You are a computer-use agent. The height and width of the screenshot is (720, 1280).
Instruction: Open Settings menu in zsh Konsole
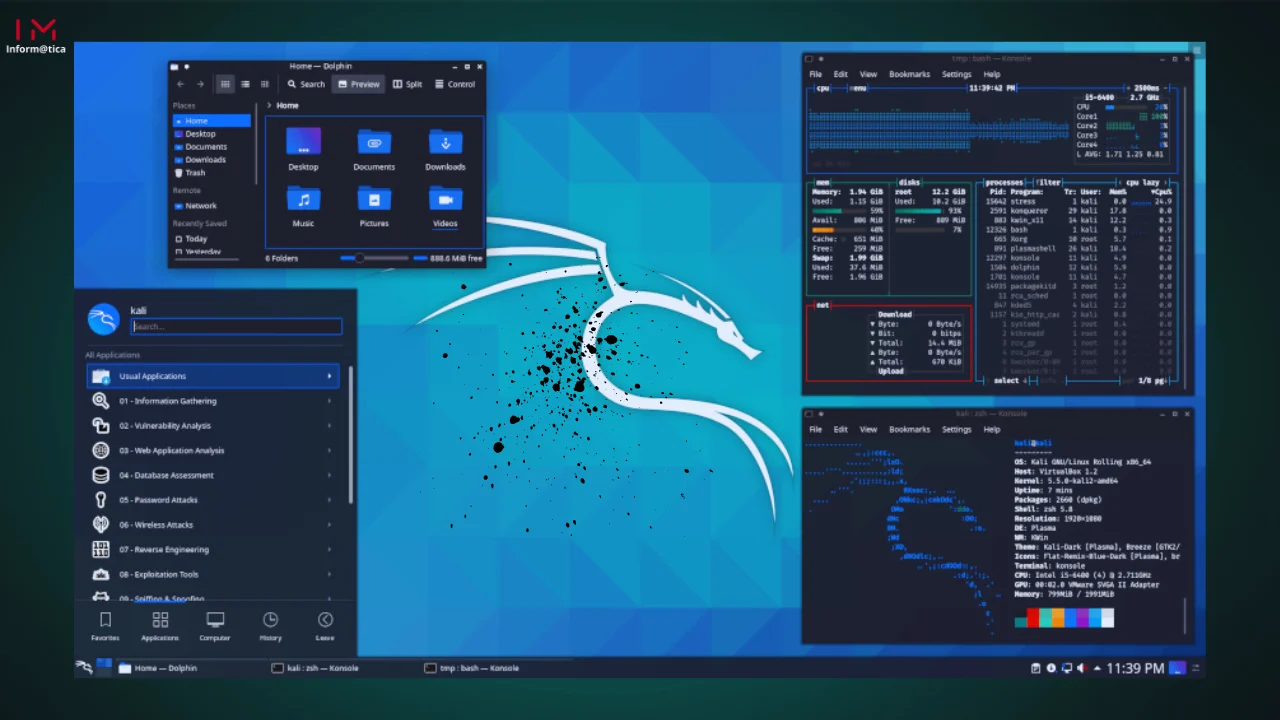click(956, 429)
